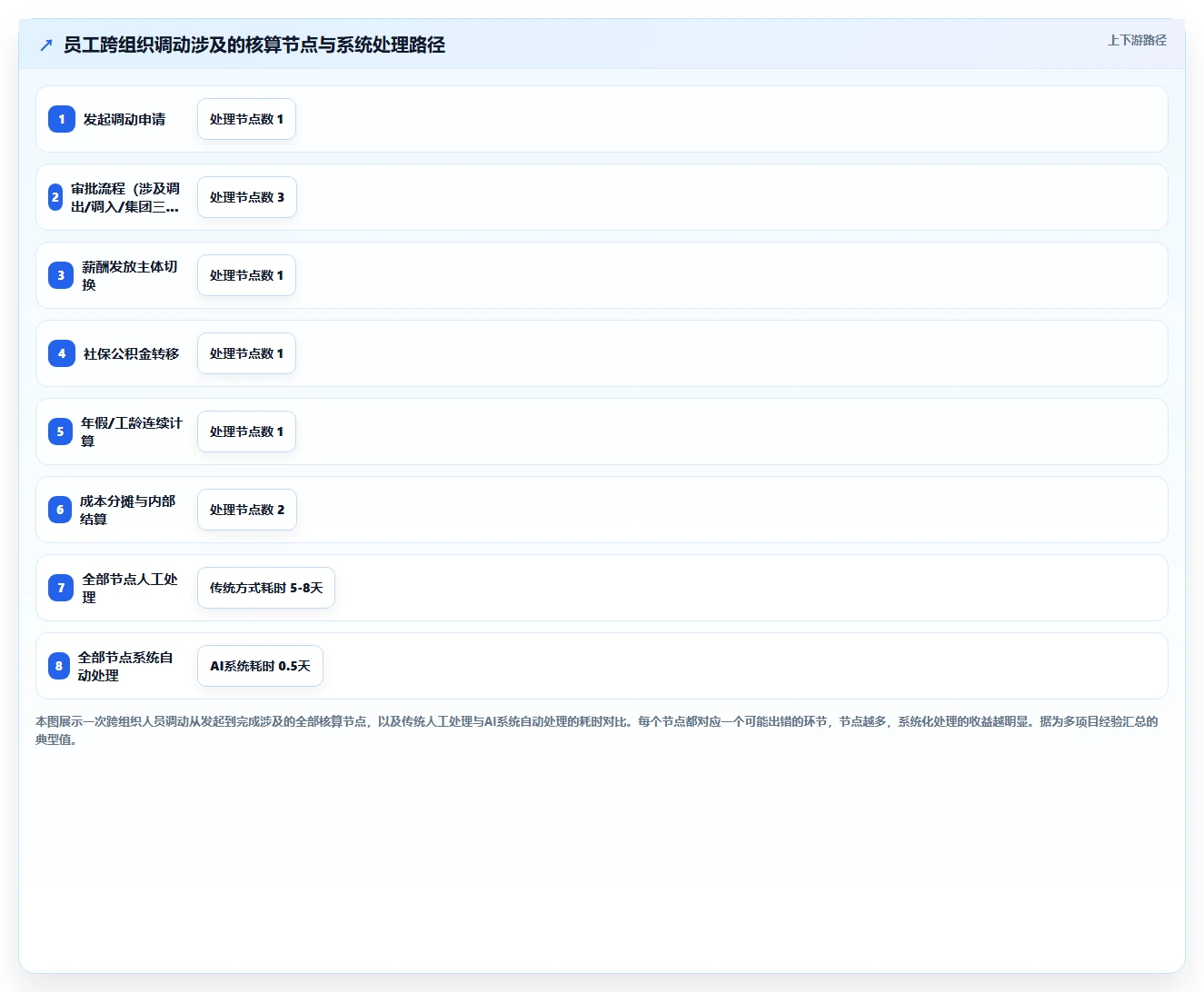Click the arrow icon beside the title

click(x=46, y=45)
